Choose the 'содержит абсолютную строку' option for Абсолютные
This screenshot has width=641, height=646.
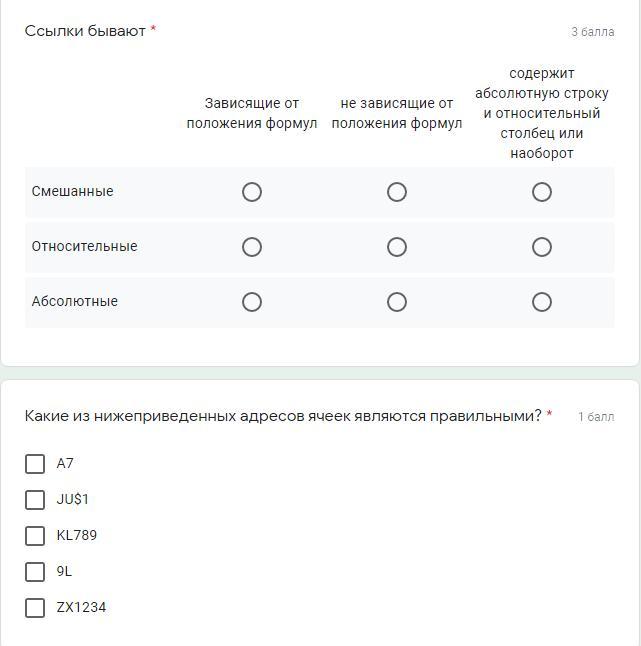(x=542, y=302)
